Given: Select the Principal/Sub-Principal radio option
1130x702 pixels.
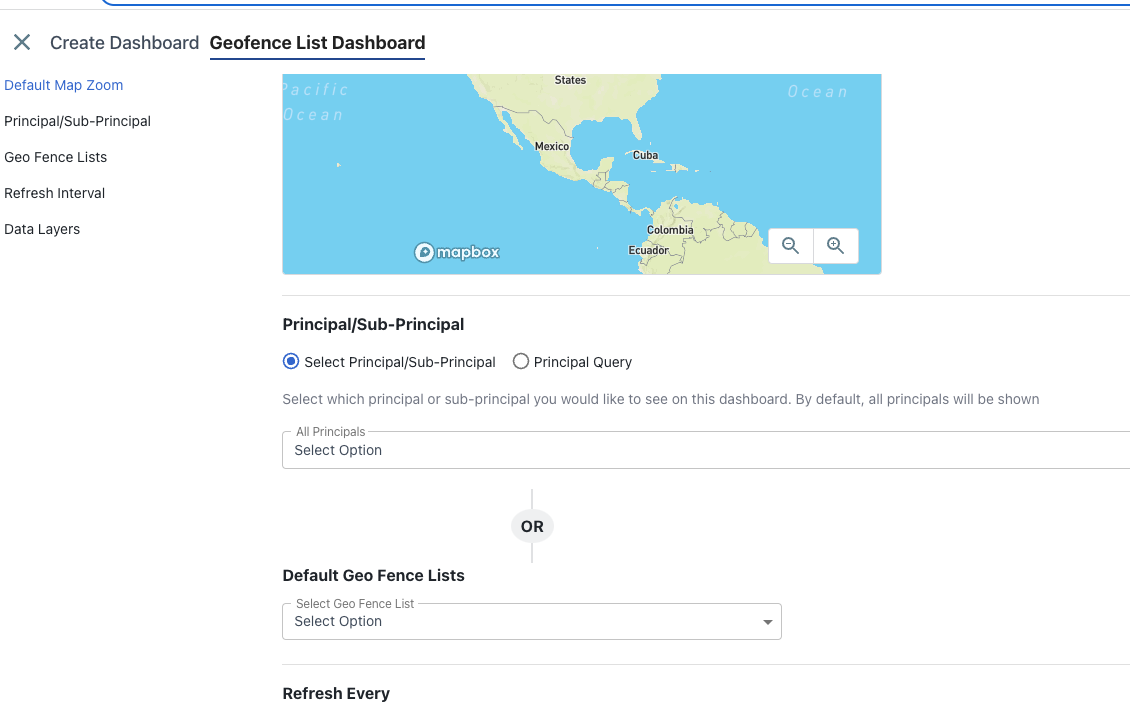Looking at the screenshot, I should point(291,362).
